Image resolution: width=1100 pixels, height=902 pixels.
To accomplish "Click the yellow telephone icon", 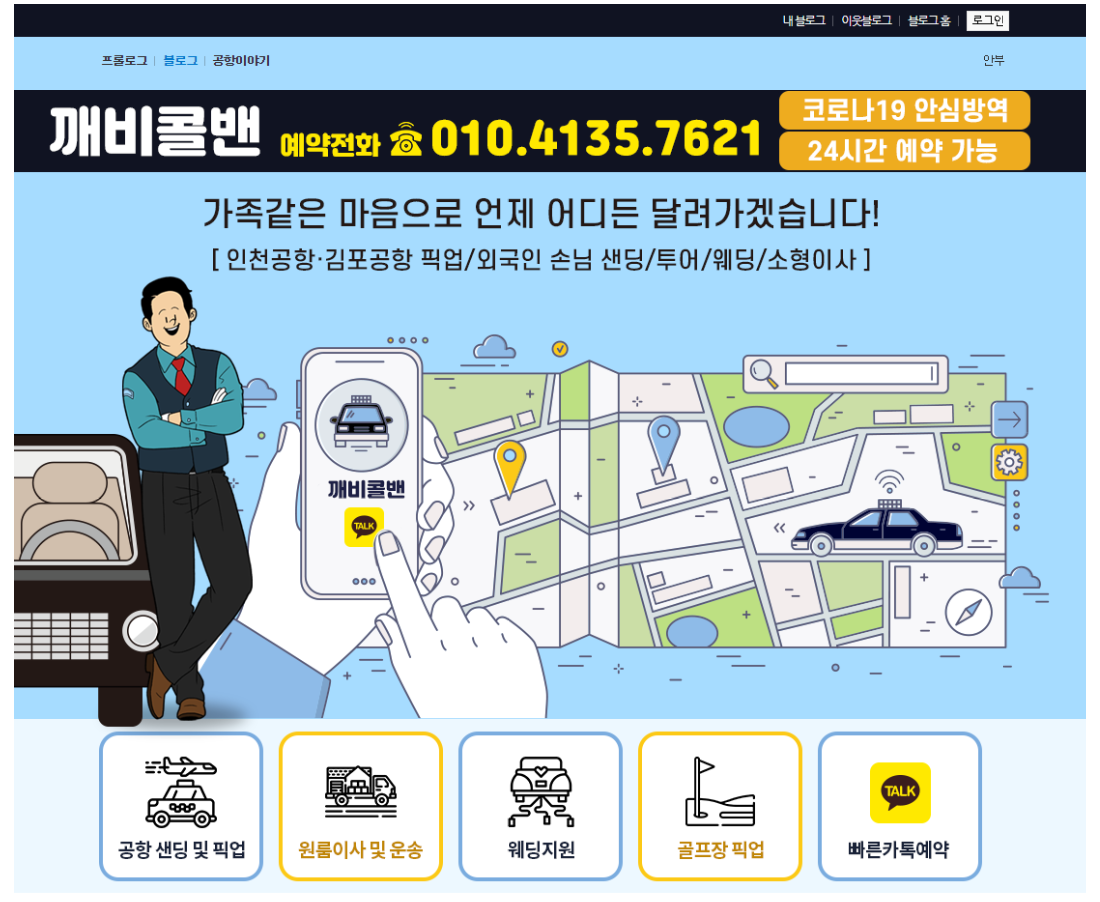I will tap(405, 138).
